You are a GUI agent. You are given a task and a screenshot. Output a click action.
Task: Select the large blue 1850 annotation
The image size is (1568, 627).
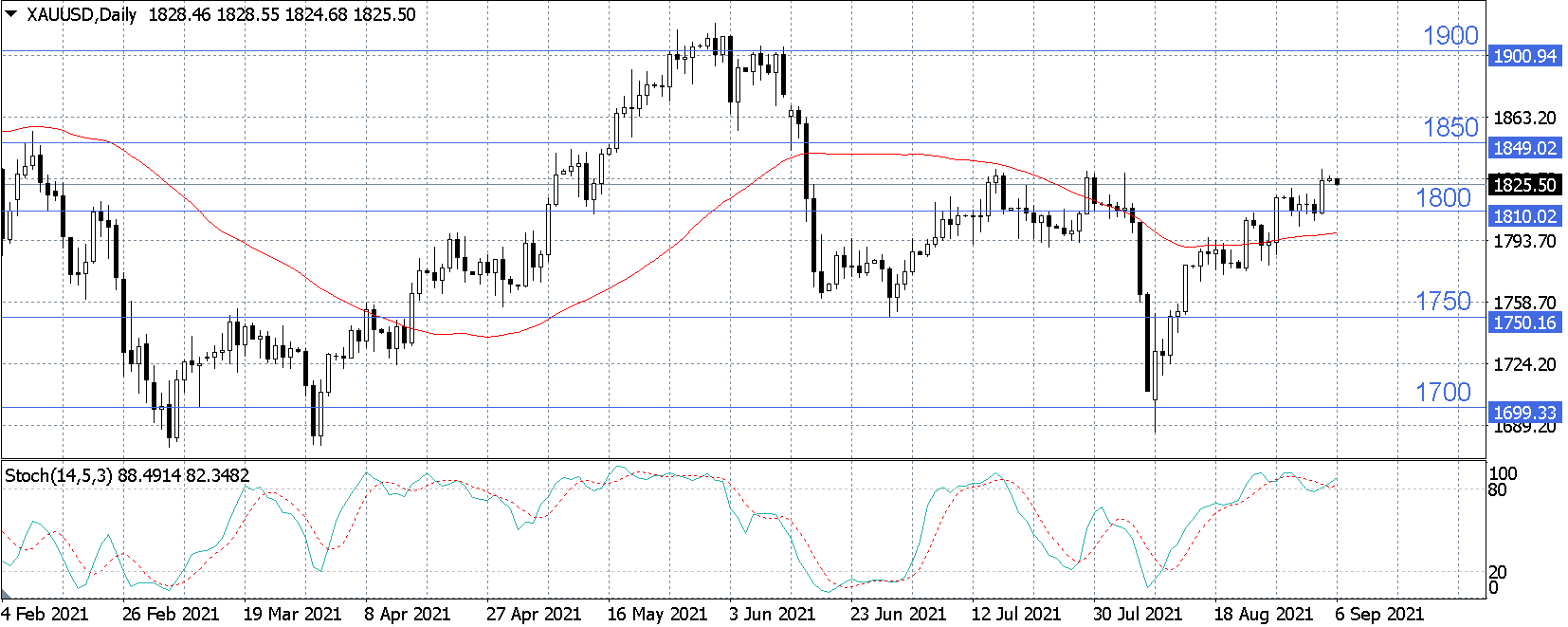pos(1450,127)
